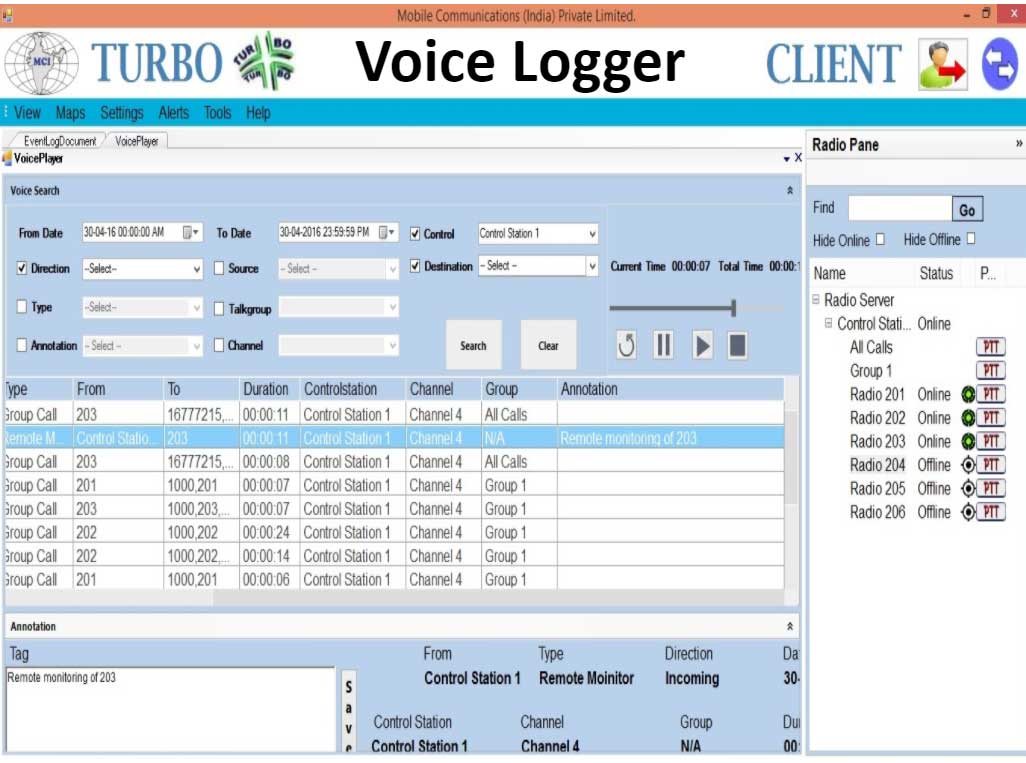Toggle the Destination checkbox
The width and height of the screenshot is (1026, 763).
tap(415, 266)
